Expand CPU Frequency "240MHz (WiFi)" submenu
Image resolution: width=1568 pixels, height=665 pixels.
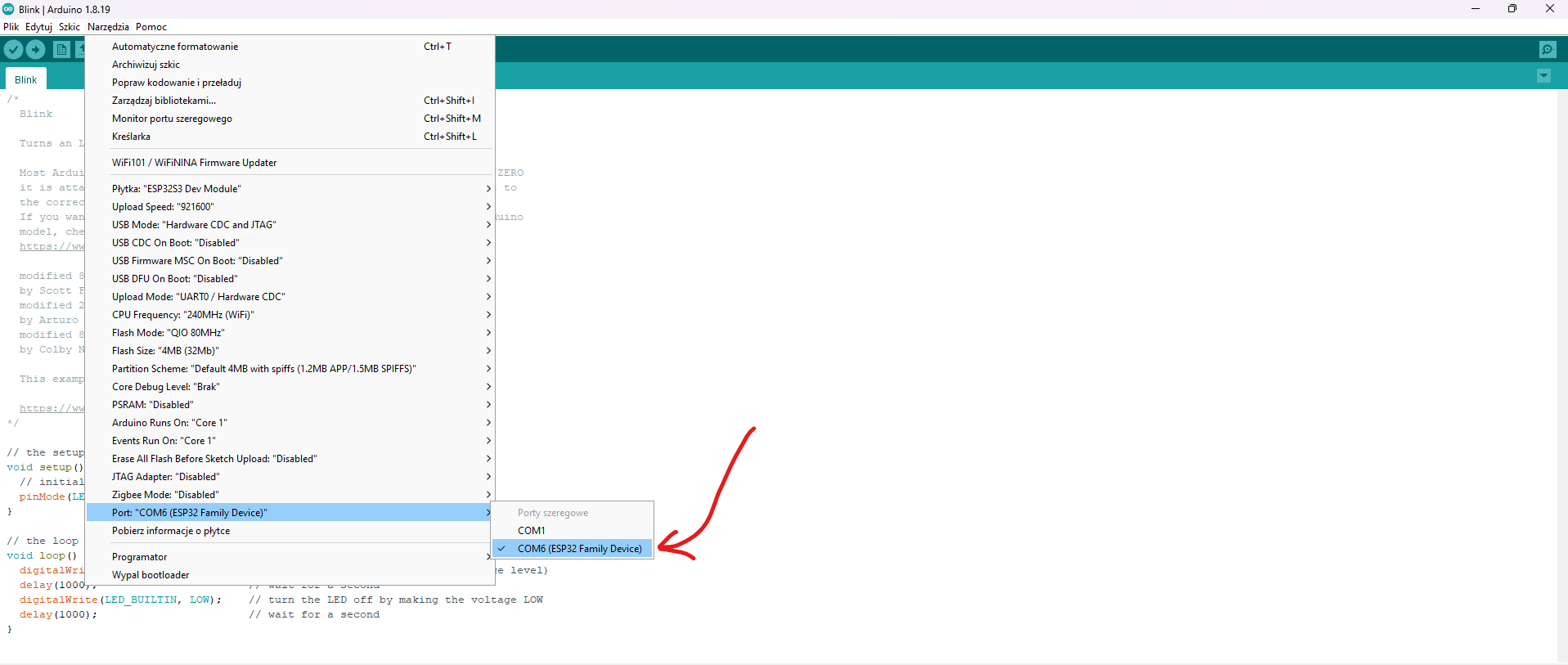click(290, 315)
